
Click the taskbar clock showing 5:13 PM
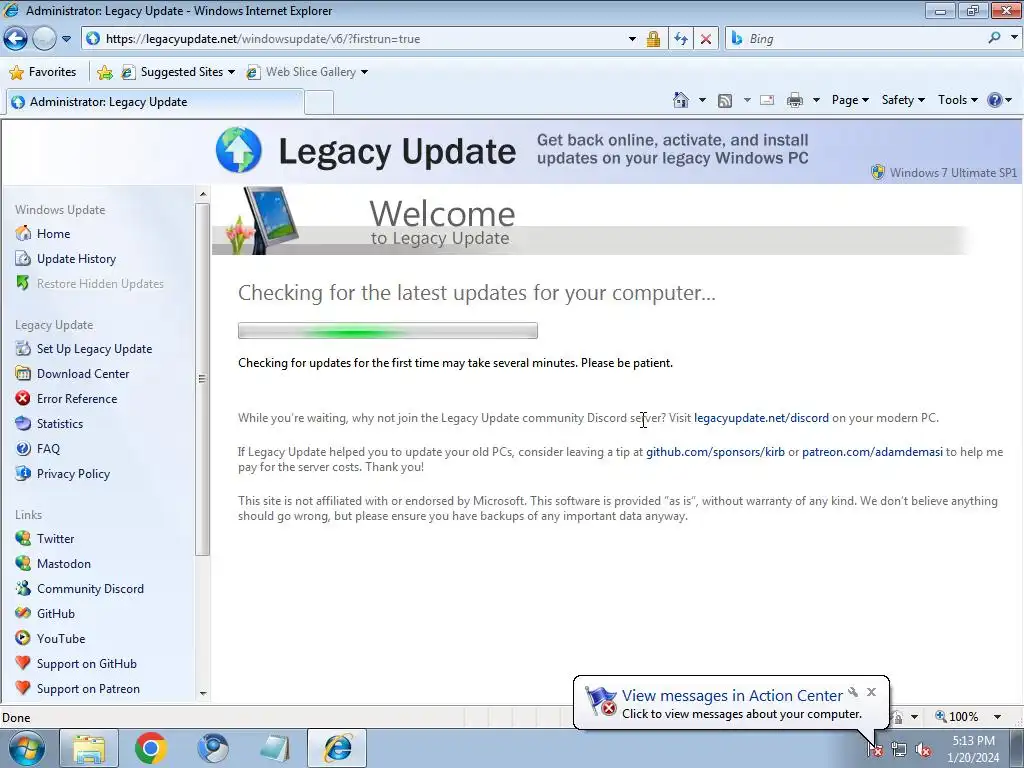(x=973, y=749)
